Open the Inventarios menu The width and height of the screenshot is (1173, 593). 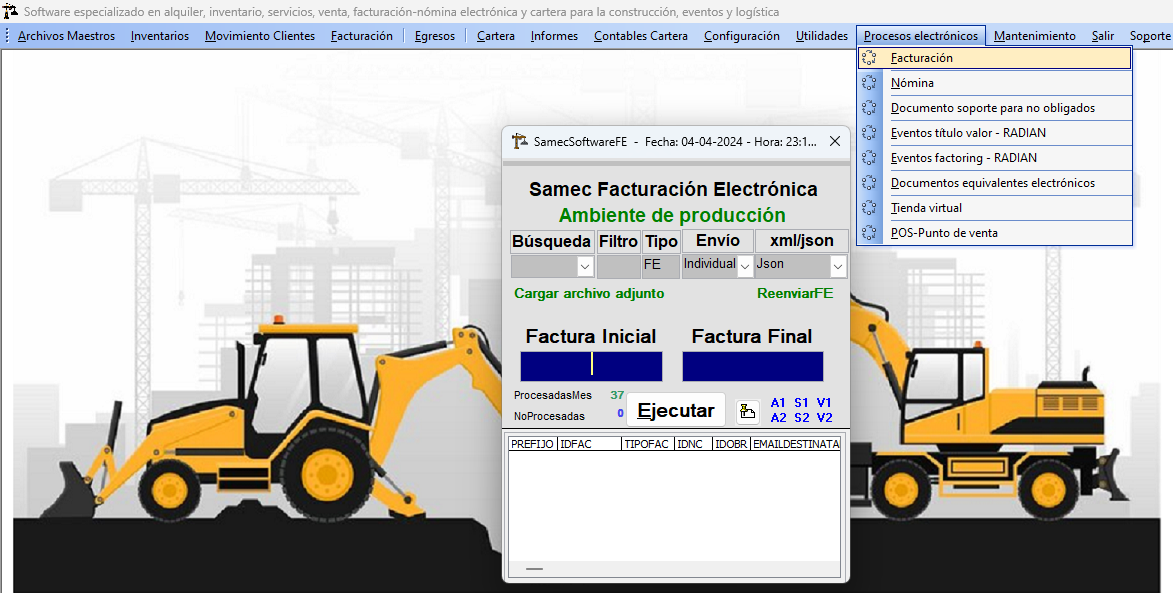(x=160, y=36)
